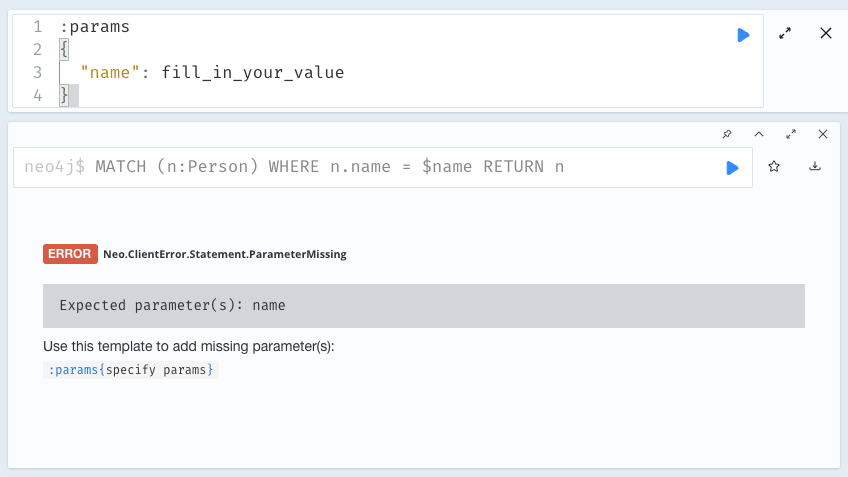Click into the MATCH query text field

(330, 167)
